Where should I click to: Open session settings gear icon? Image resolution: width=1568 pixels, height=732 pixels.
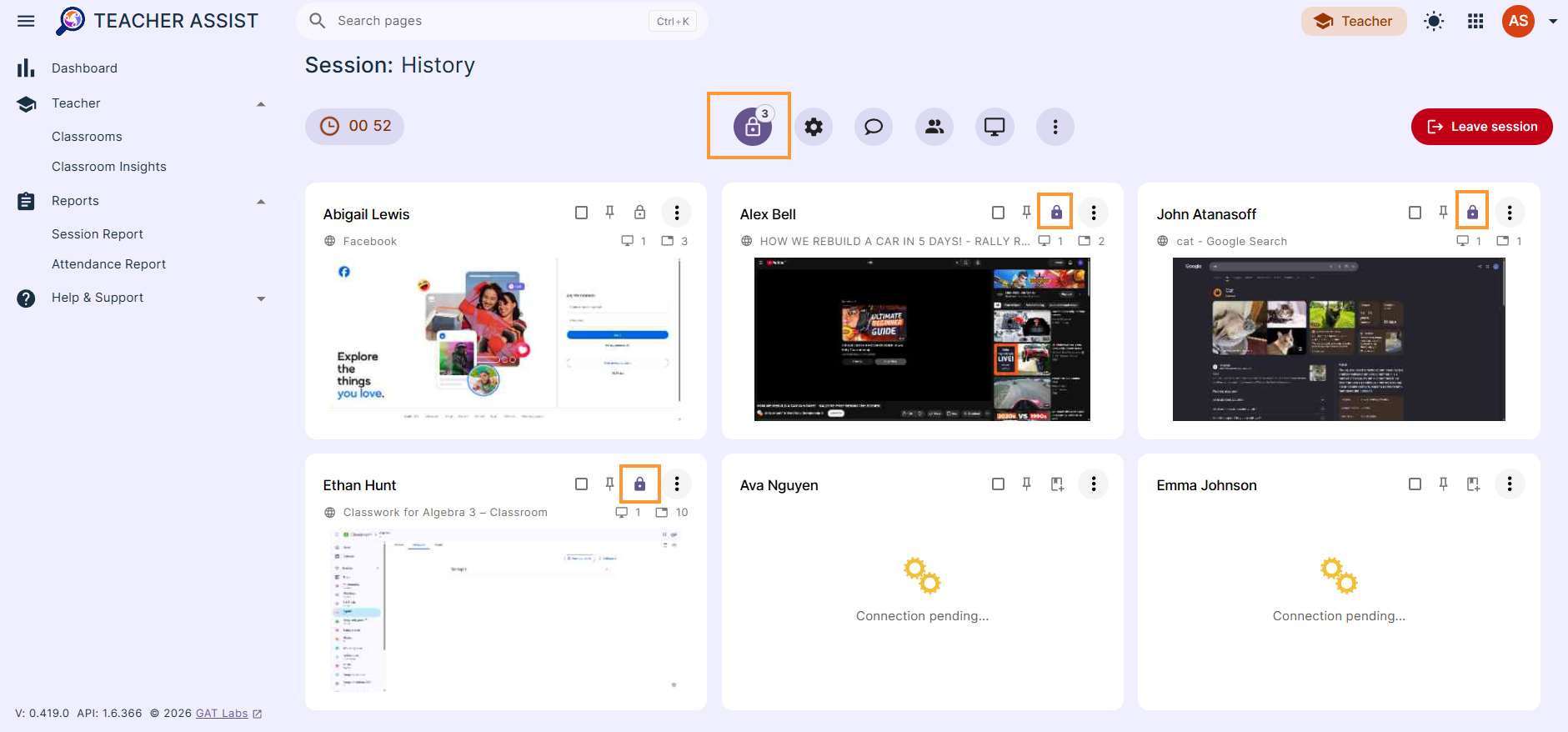(814, 127)
